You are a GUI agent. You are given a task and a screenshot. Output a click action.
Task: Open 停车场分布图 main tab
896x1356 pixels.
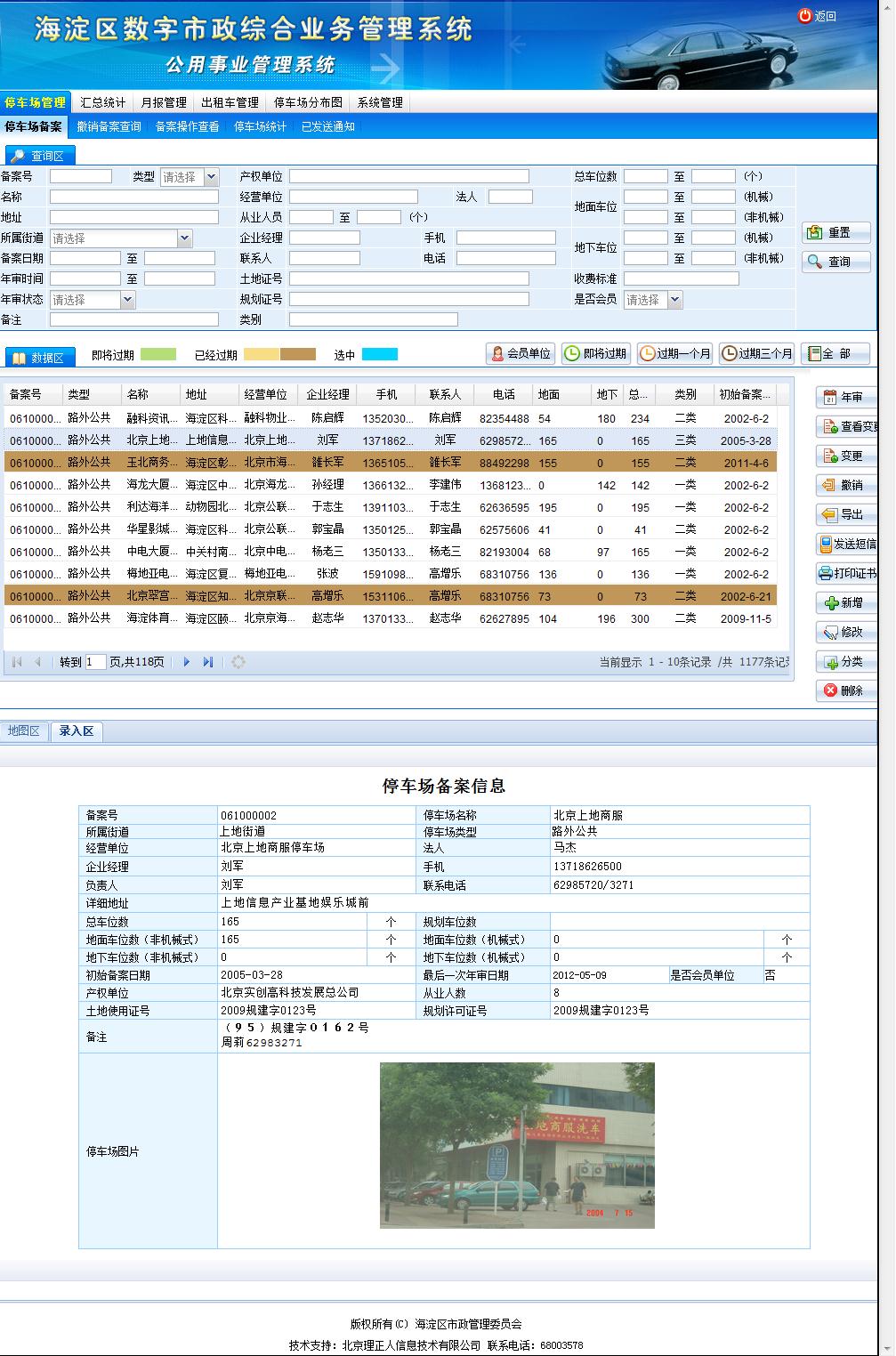pos(308,102)
